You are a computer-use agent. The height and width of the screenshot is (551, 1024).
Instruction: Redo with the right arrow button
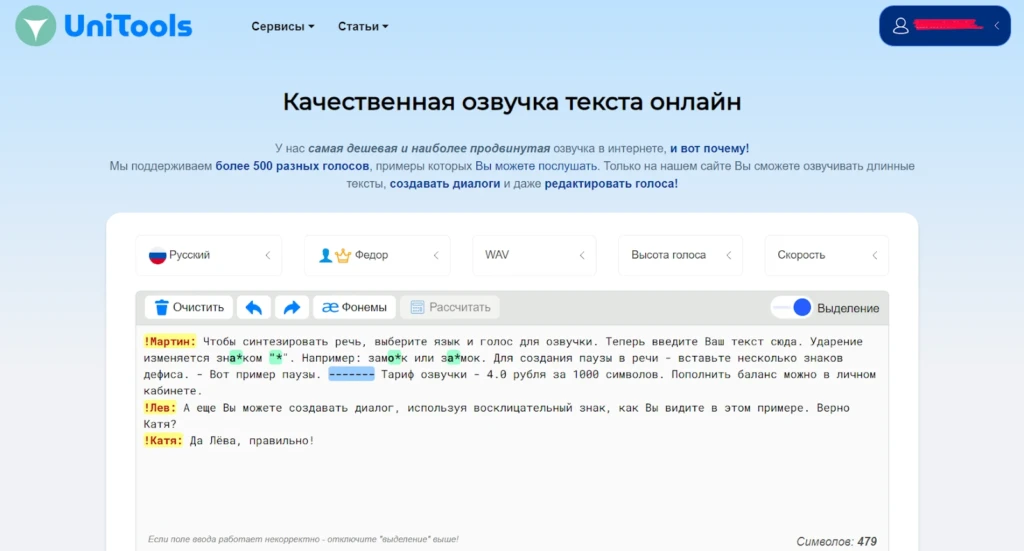pyautogui.click(x=292, y=307)
